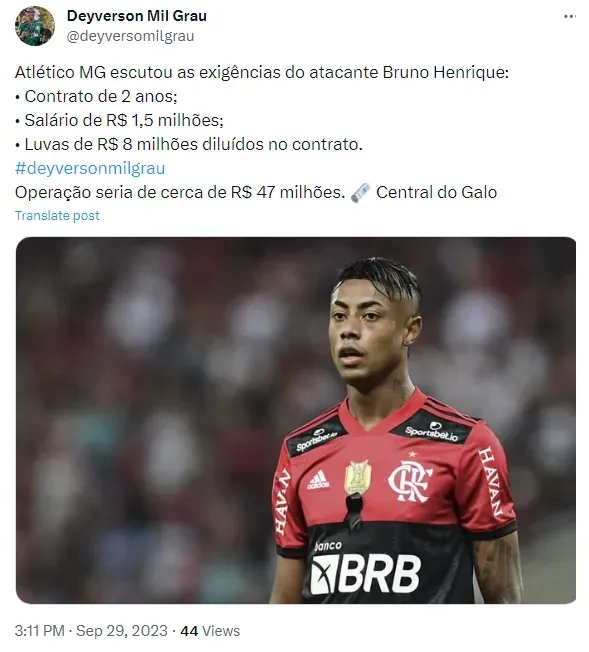Click the first line of tweet text
Viewport: 589px width, 652px height.
262,73
